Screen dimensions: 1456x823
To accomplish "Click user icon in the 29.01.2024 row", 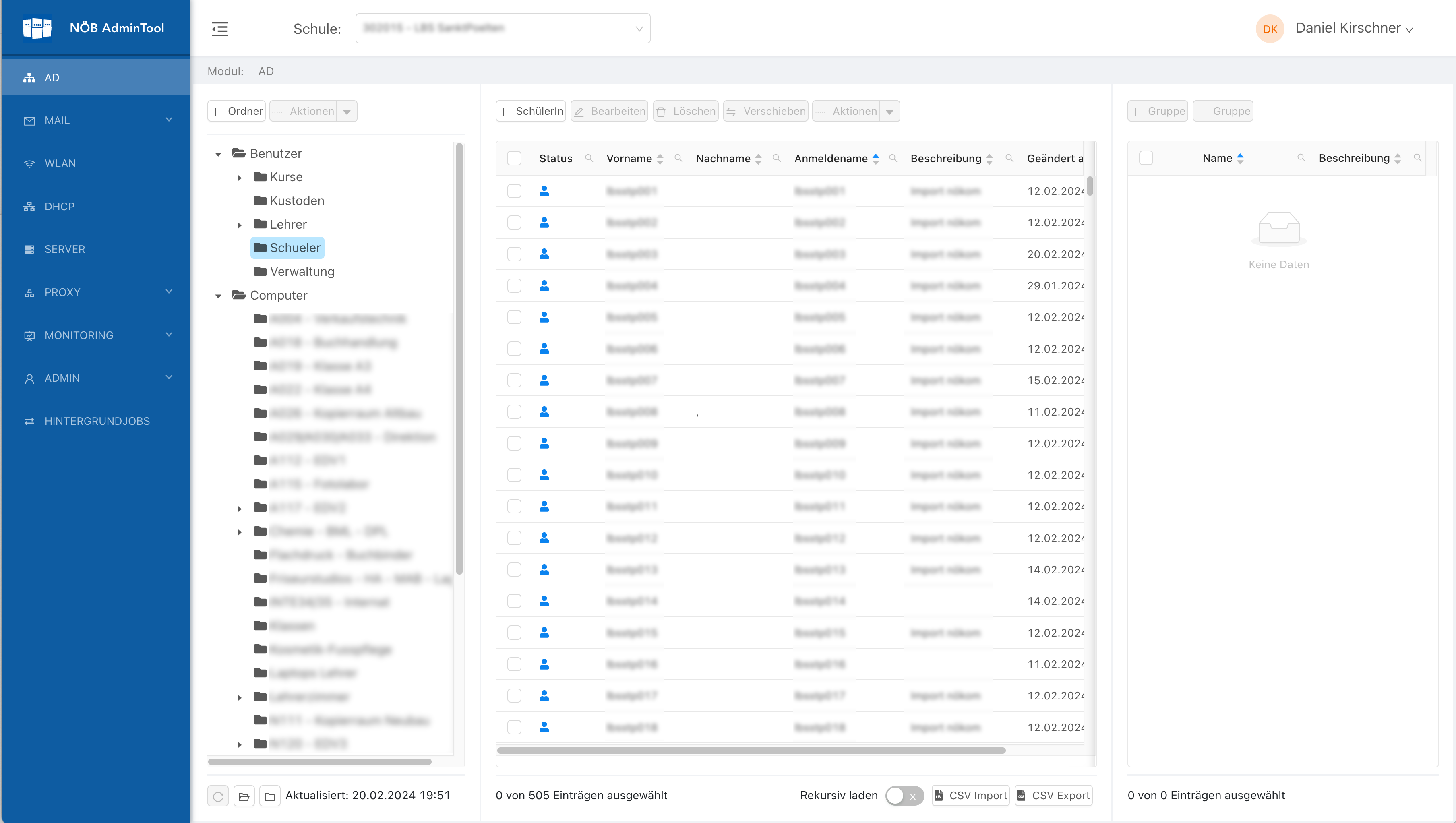I will (x=544, y=285).
